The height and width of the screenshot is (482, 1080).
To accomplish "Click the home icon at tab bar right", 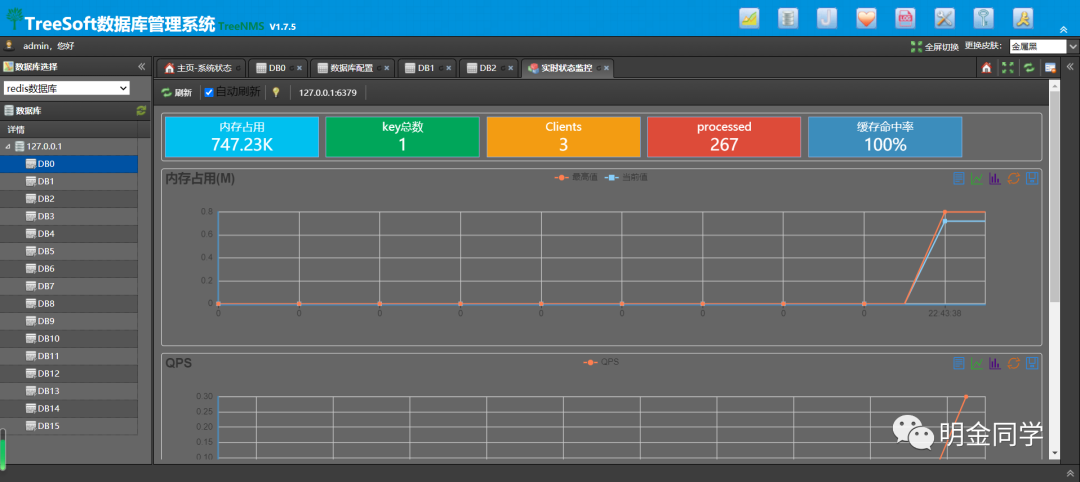I will 986,68.
